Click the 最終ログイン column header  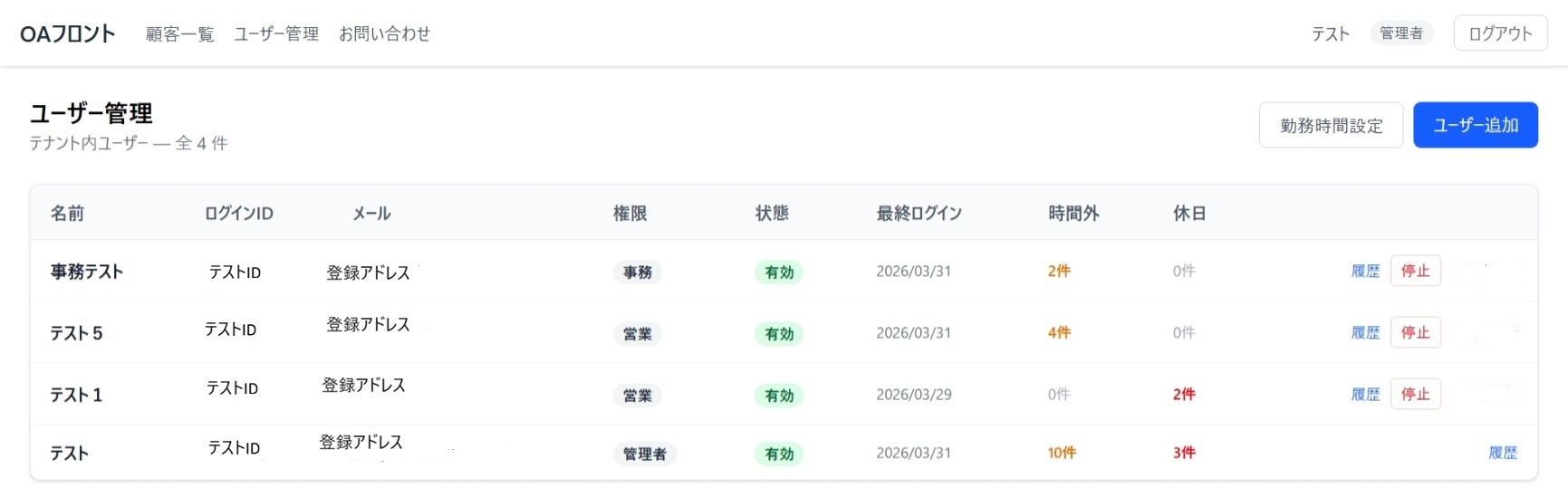pos(919,214)
